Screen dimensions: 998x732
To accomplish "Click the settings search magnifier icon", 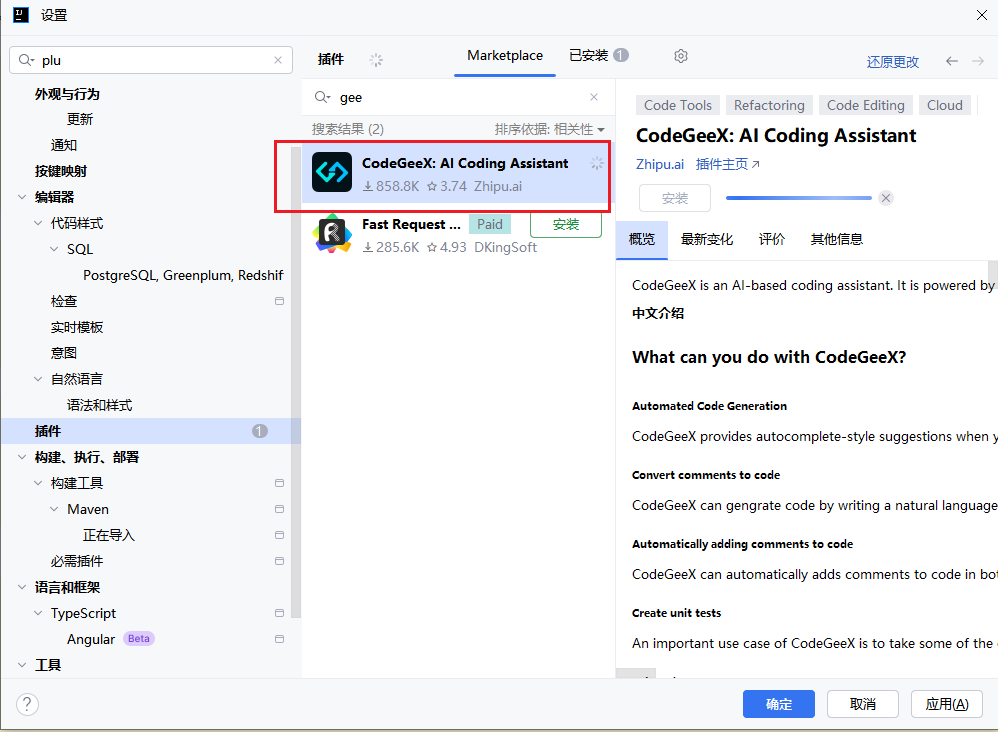I will (x=26, y=60).
